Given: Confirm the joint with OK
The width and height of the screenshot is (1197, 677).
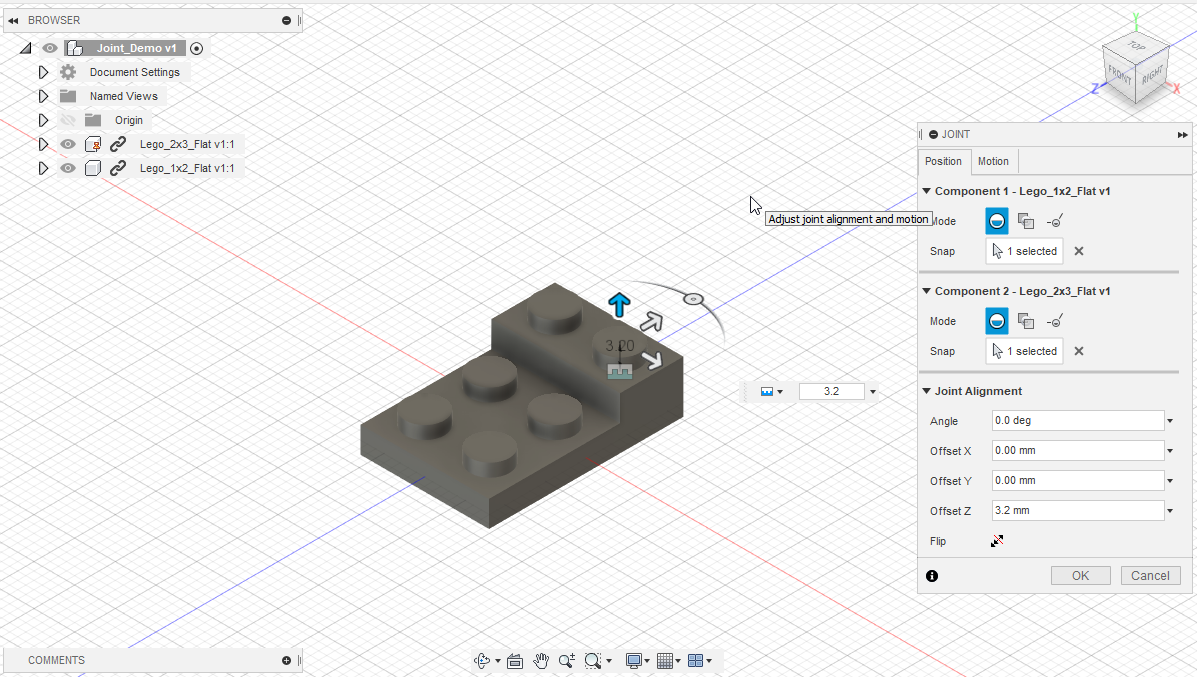Looking at the screenshot, I should coord(1080,575).
